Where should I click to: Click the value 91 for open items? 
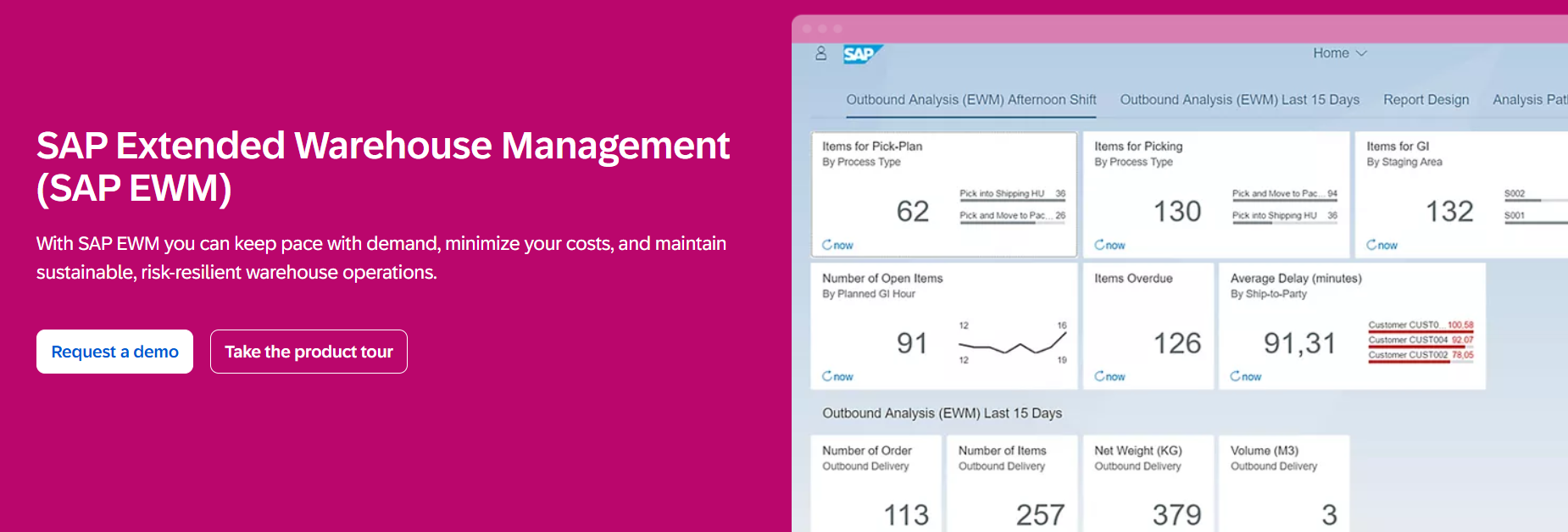point(912,343)
